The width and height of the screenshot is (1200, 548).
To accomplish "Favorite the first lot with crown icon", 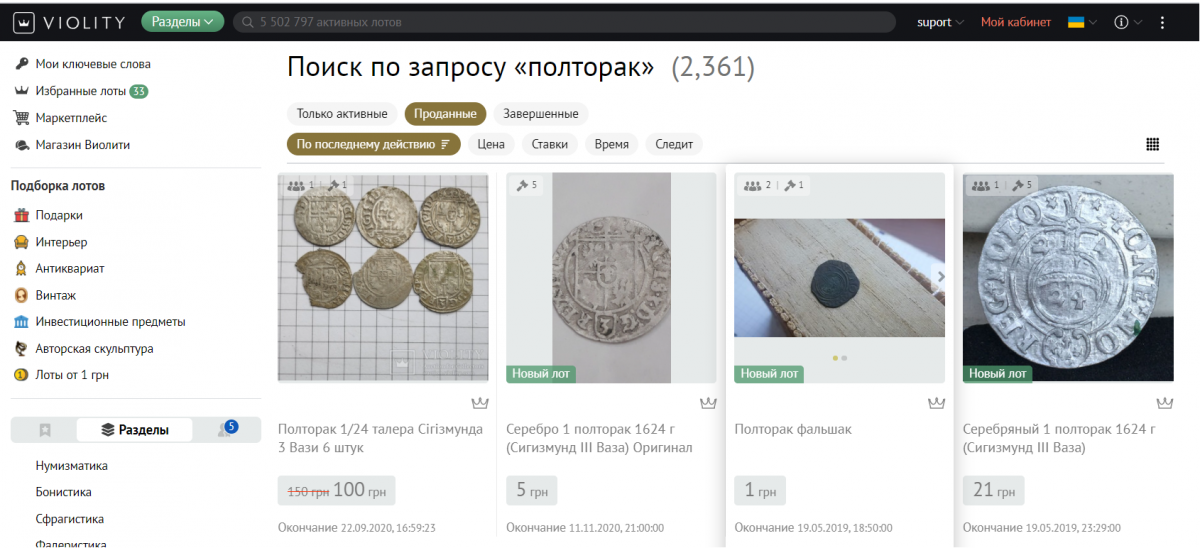I will [x=479, y=403].
